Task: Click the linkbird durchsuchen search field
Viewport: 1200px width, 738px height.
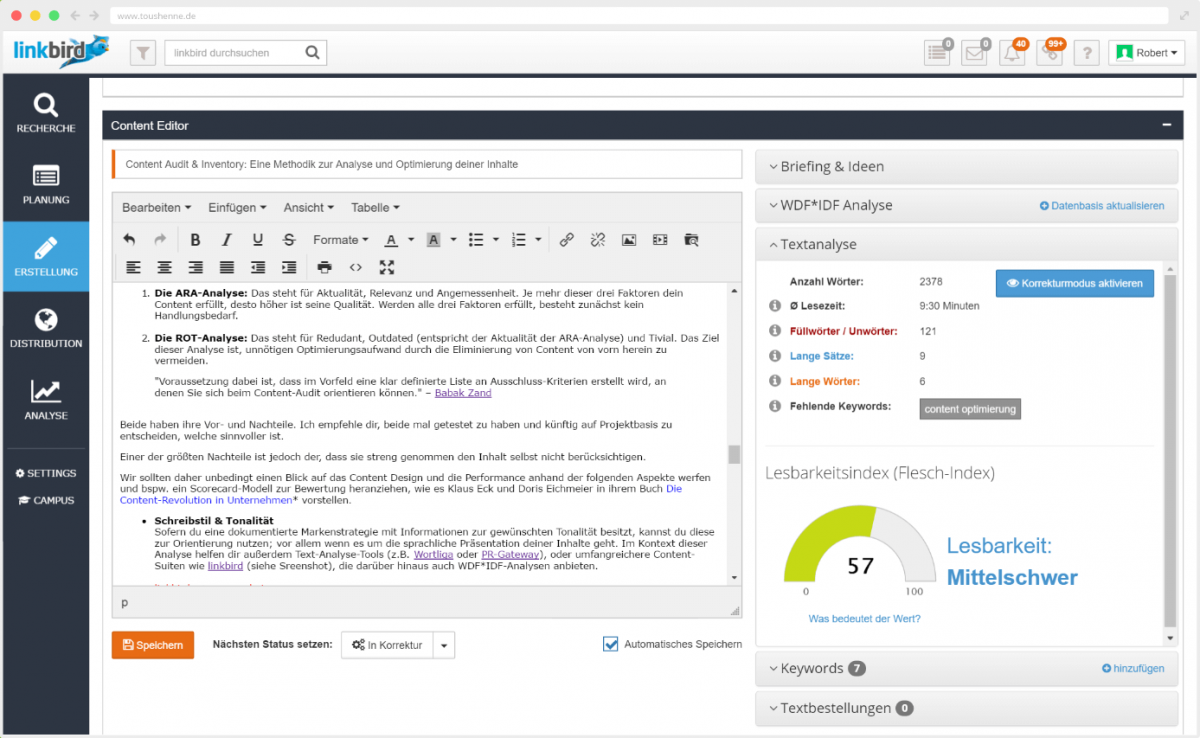Action: (x=235, y=53)
